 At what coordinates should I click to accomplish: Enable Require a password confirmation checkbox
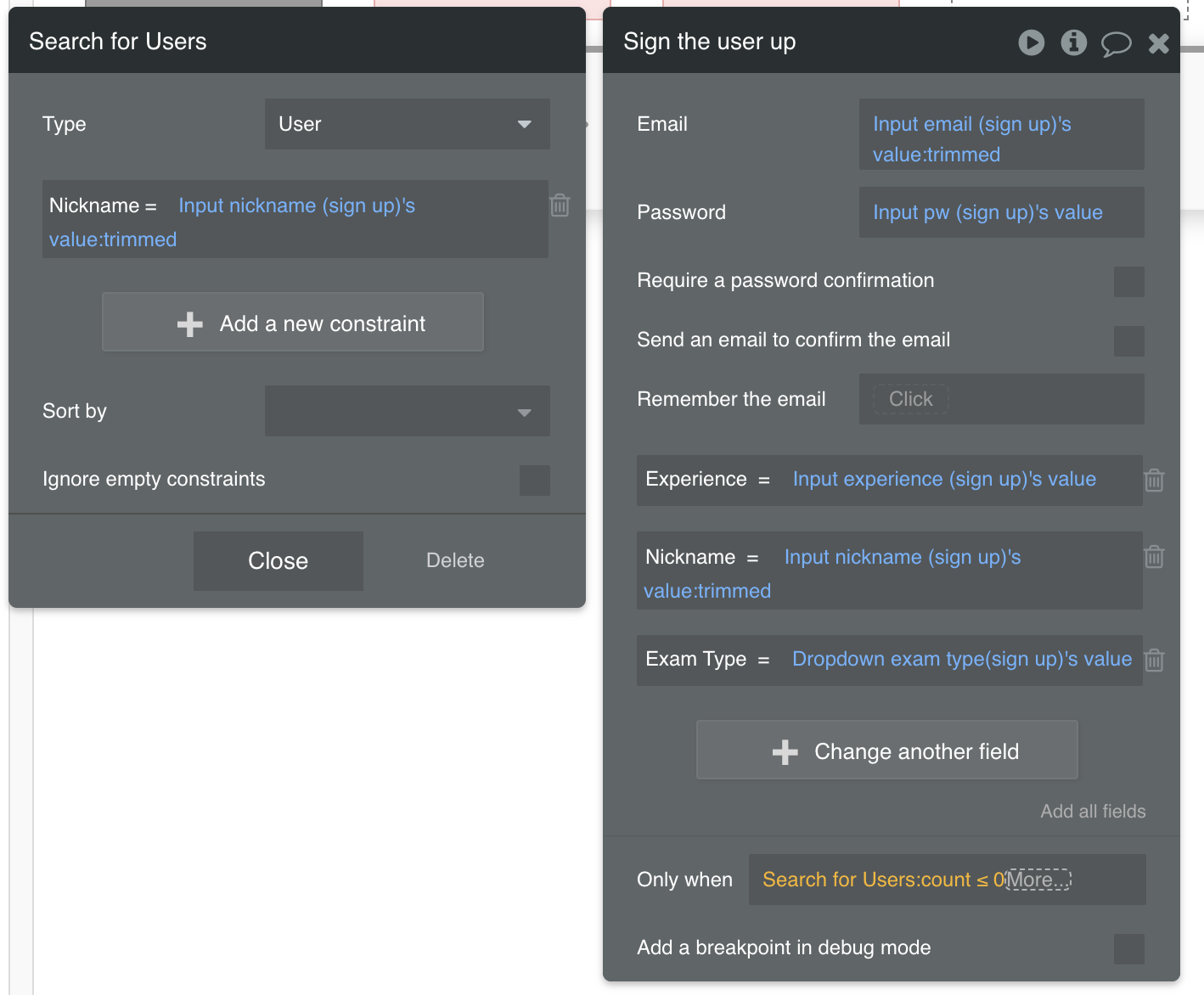tap(1128, 282)
